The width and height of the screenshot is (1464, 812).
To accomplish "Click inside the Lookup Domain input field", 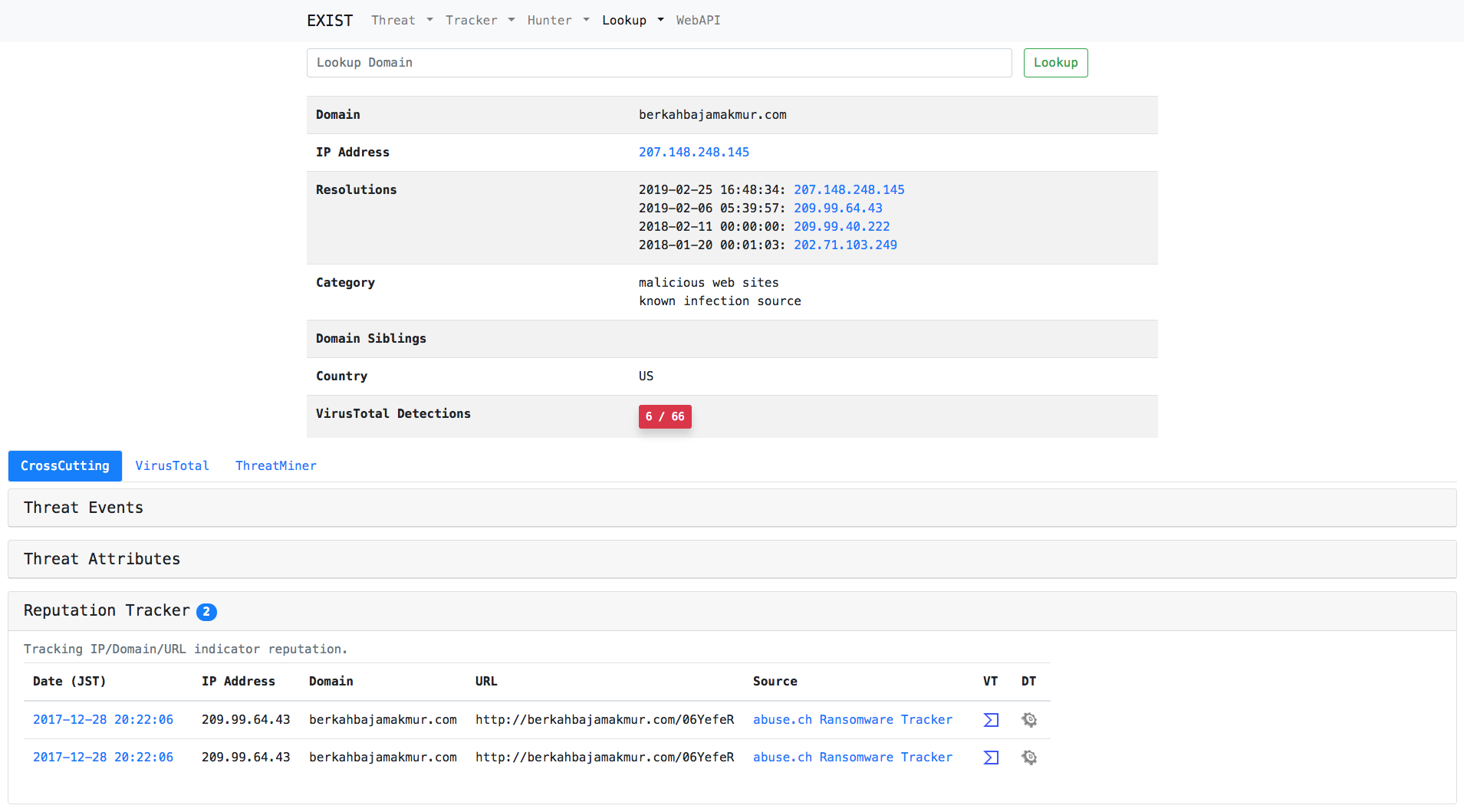I will 658,62.
